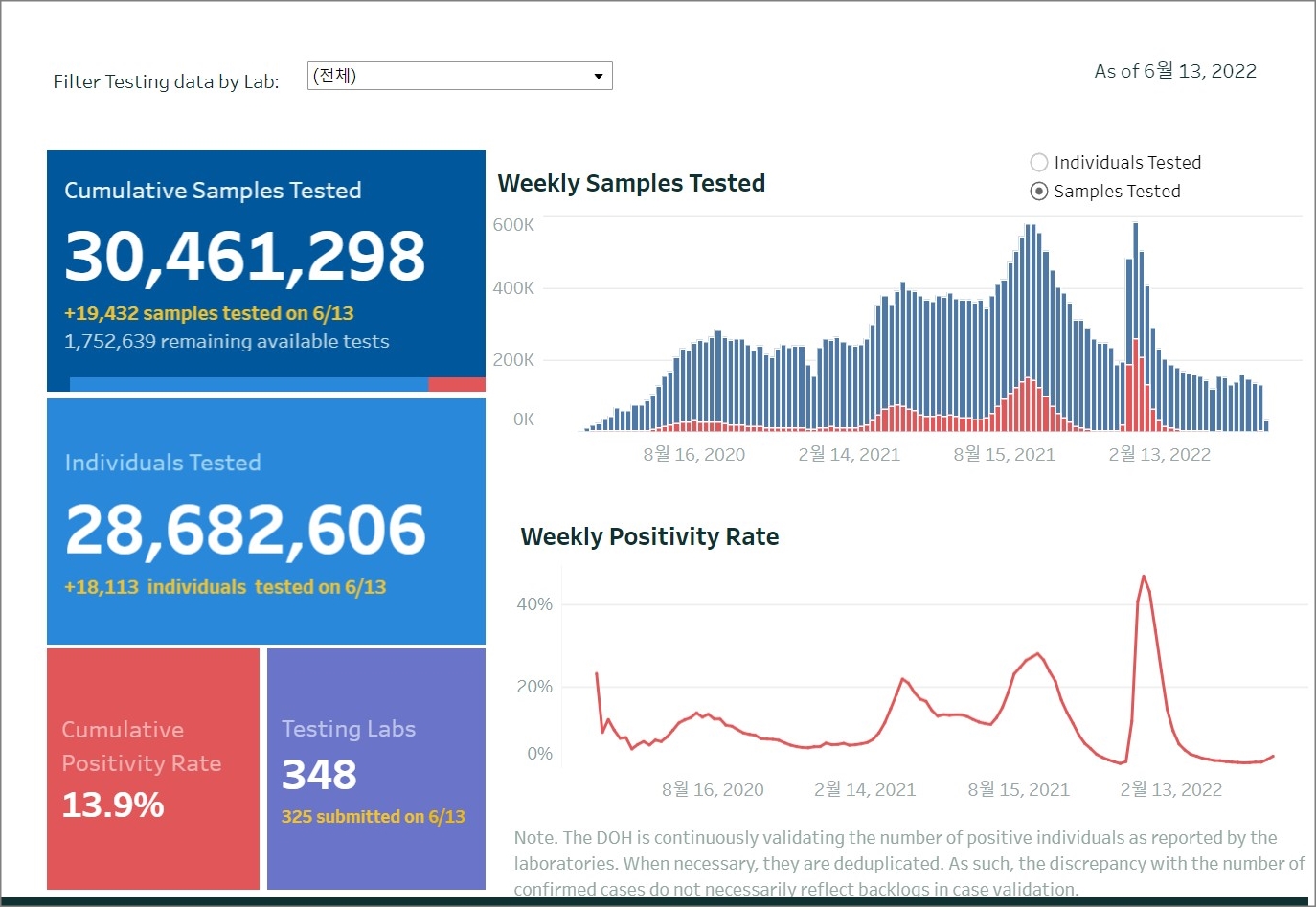Click the Testing Labs count 348

pos(319,774)
